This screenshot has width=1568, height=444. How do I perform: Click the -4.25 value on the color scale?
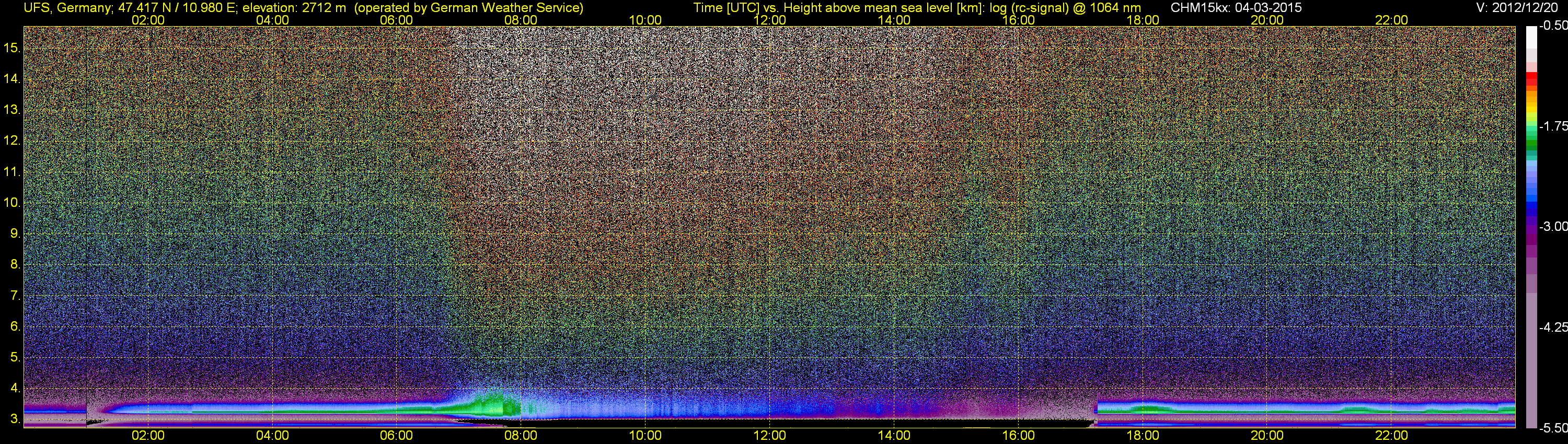click(x=1553, y=327)
